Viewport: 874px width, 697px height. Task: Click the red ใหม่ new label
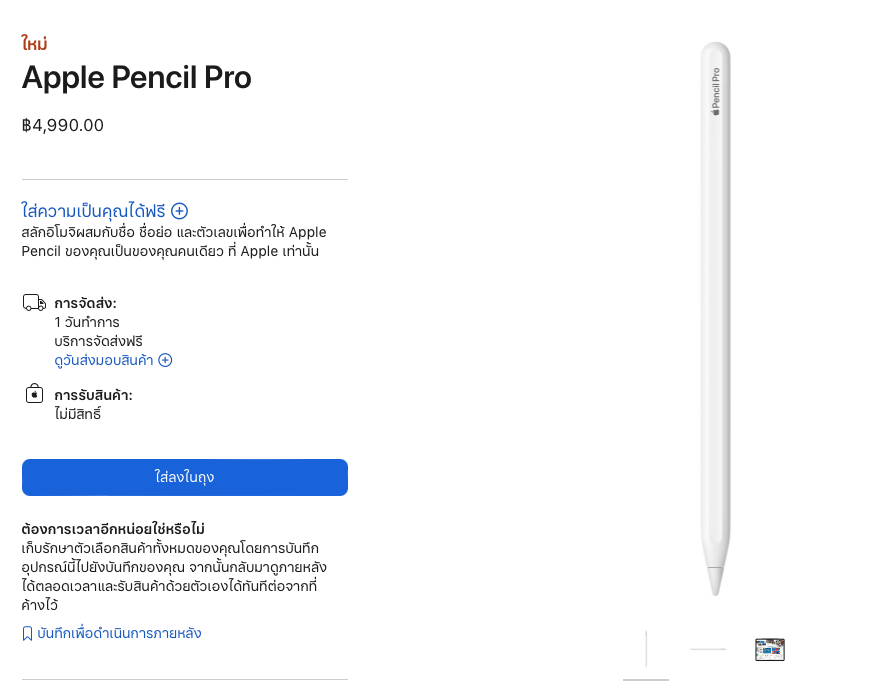pyautogui.click(x=35, y=44)
